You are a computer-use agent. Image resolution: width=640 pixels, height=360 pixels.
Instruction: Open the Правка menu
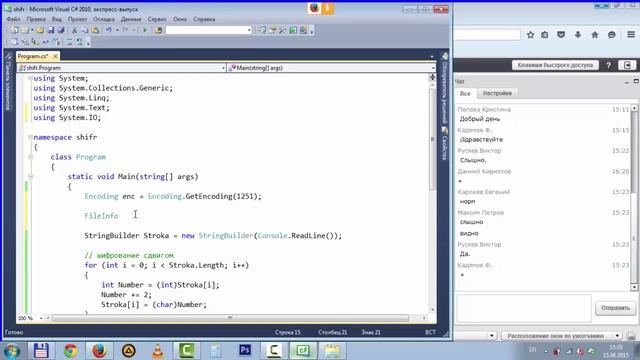coord(36,19)
